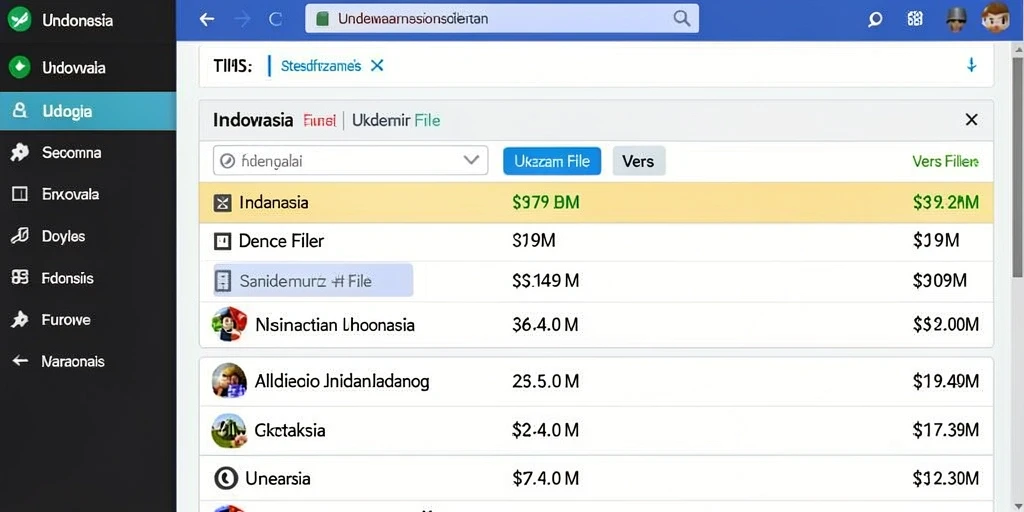Click the blue download arrow icon
Image resolution: width=1024 pixels, height=512 pixels.
(971, 65)
